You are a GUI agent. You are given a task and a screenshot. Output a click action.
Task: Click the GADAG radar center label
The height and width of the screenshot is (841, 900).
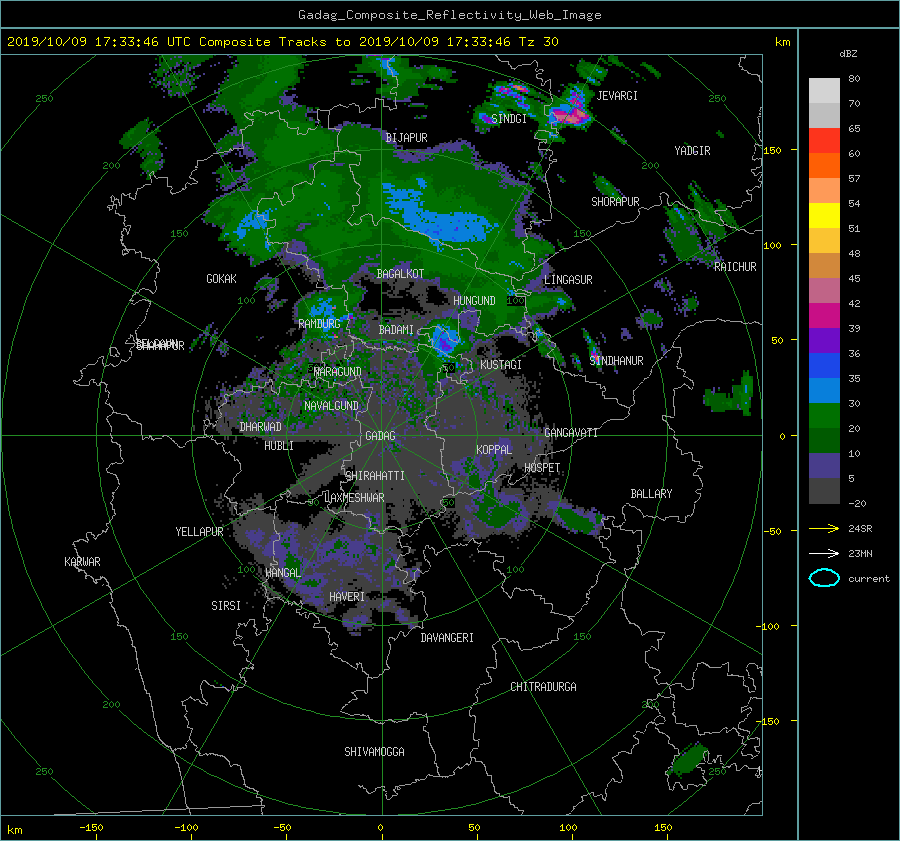380,436
